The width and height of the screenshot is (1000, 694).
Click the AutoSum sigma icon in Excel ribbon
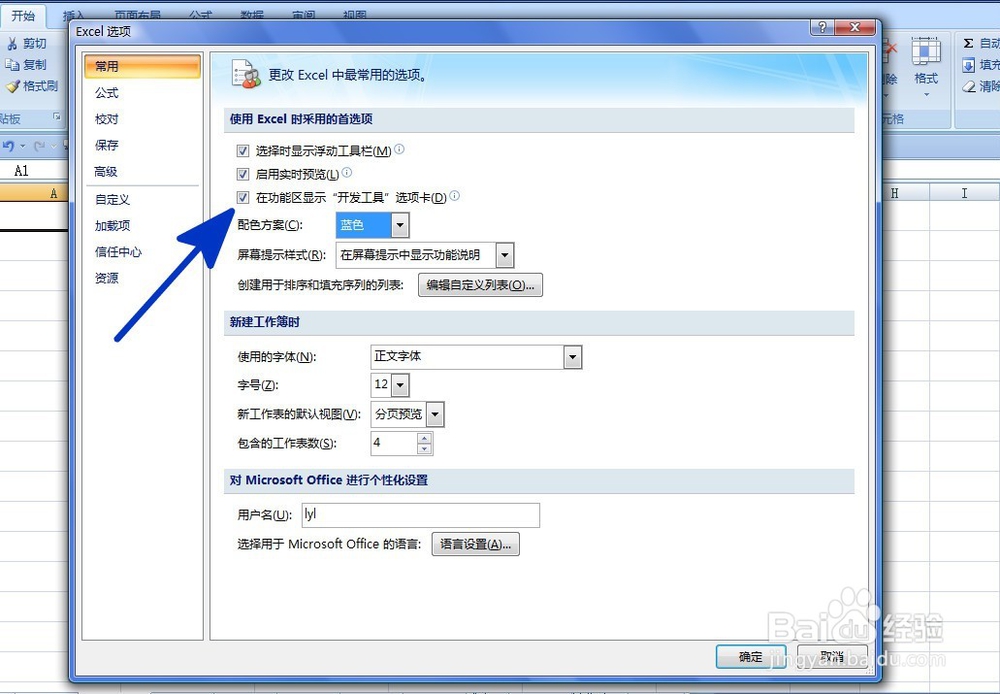[968, 43]
